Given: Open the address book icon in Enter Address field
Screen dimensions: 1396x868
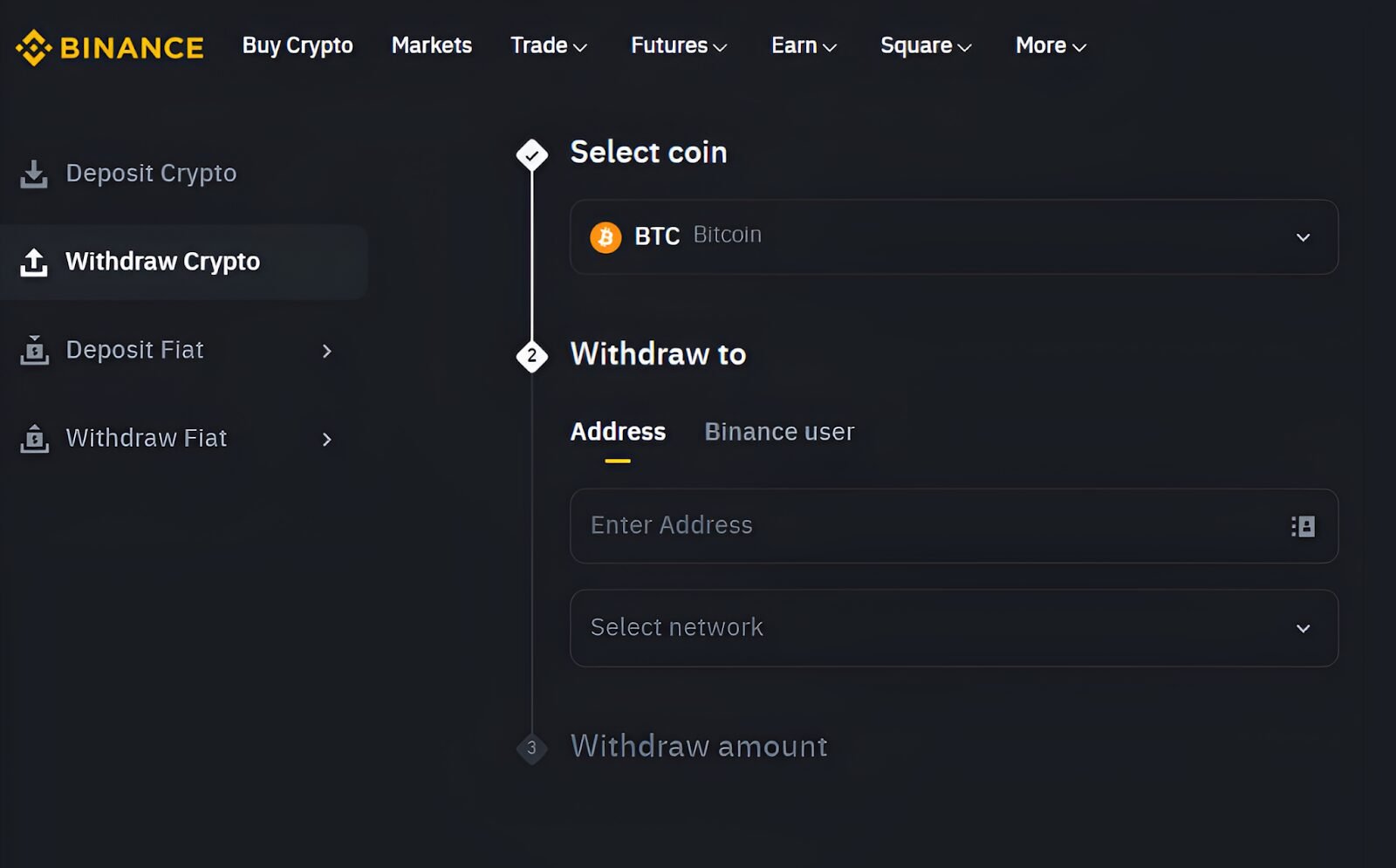Looking at the screenshot, I should (1301, 526).
